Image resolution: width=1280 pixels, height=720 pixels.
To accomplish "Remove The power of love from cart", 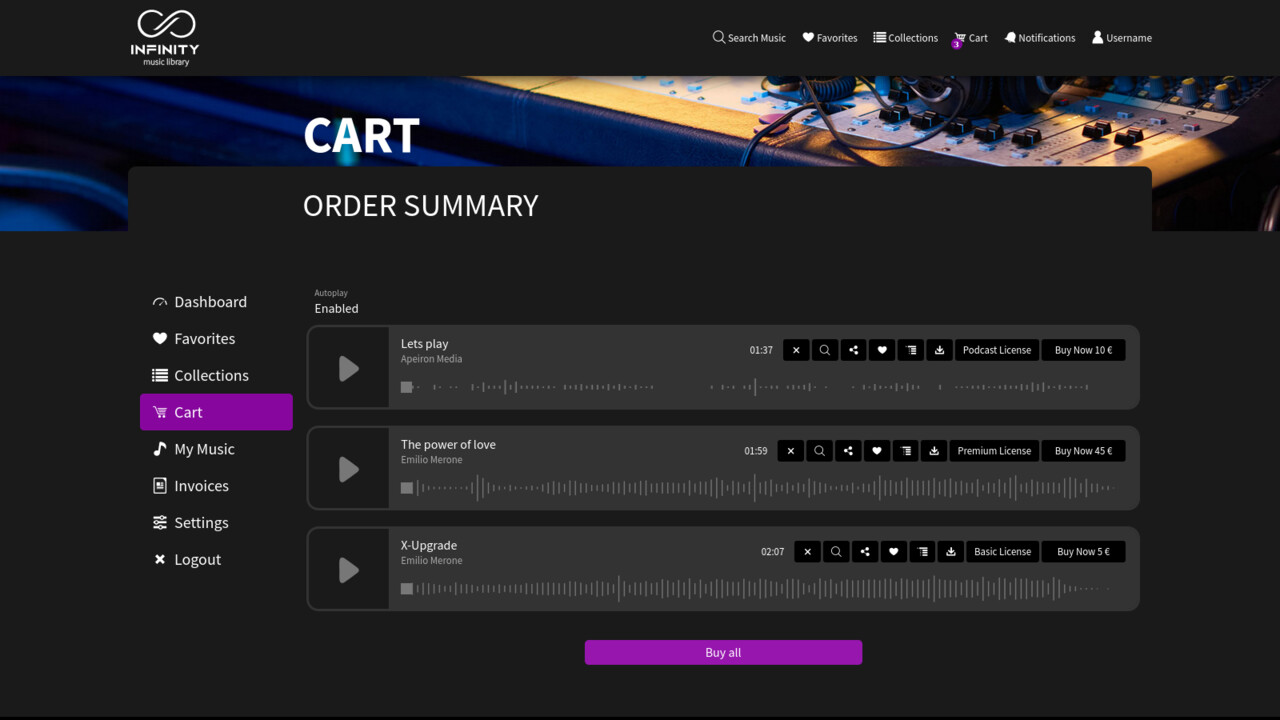I will (790, 451).
